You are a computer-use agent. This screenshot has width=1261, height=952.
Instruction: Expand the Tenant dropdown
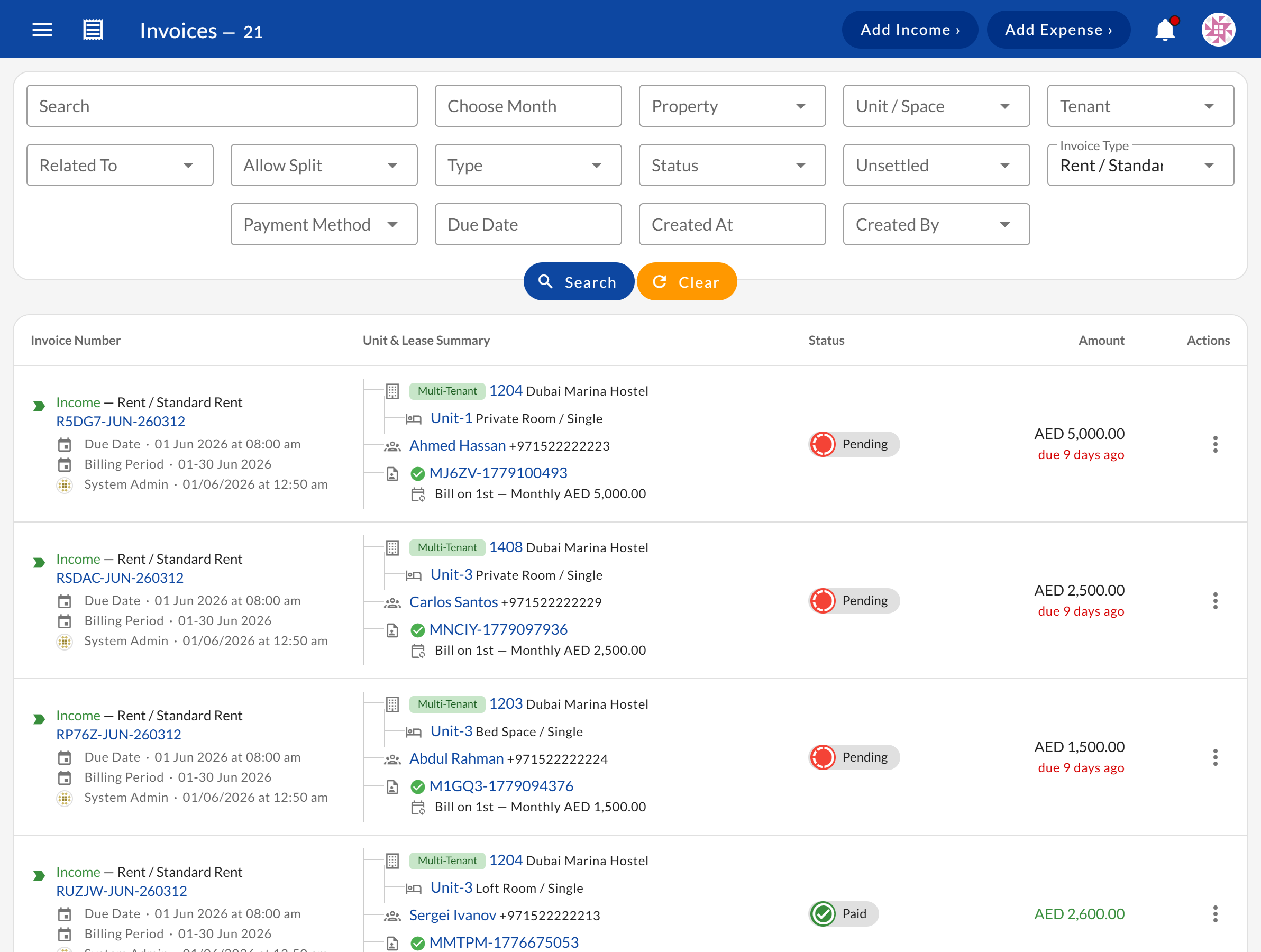tap(1140, 106)
